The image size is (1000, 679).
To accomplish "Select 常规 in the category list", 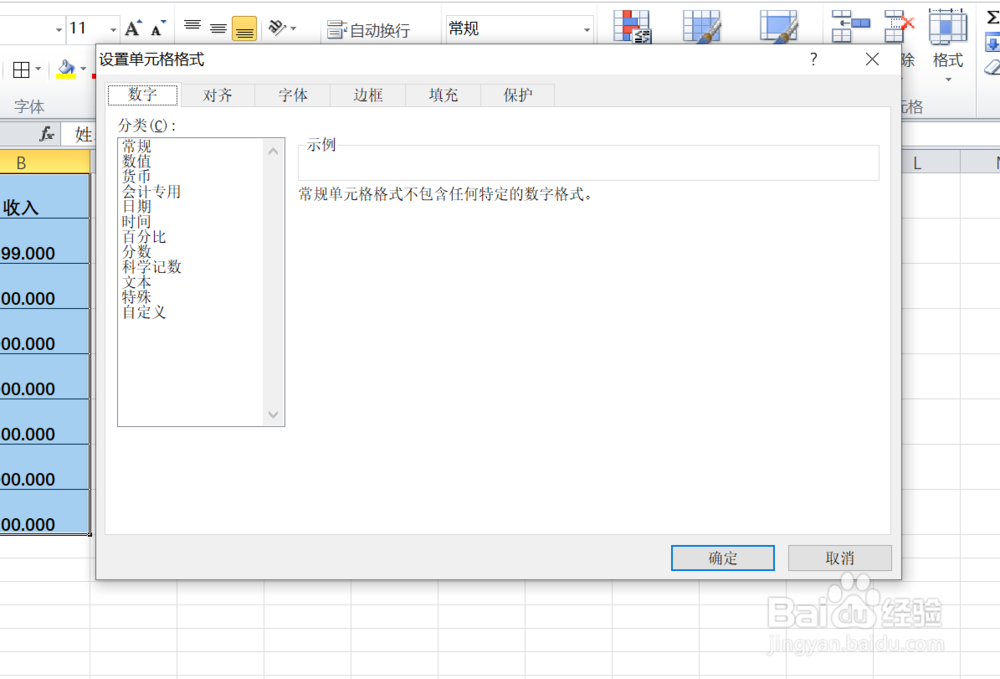I will coord(136,146).
